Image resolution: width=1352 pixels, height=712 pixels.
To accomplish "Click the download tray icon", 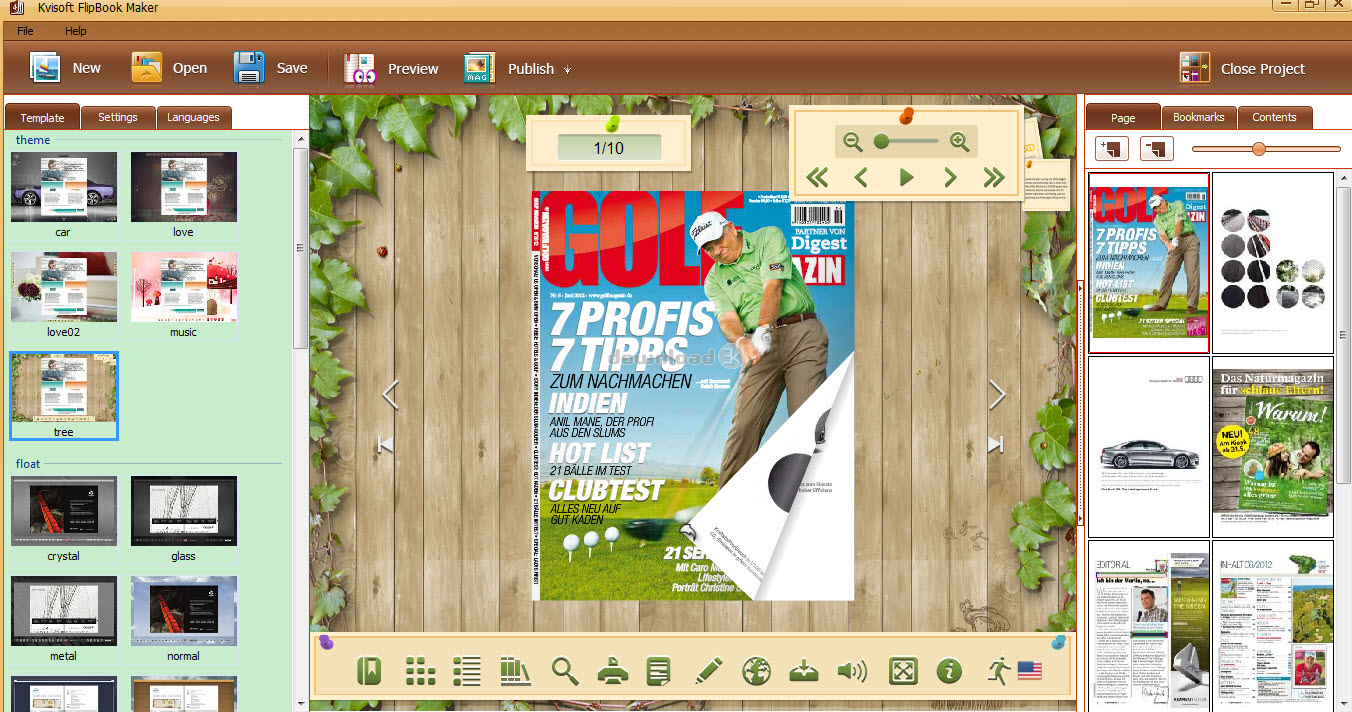I will pyautogui.click(x=804, y=671).
